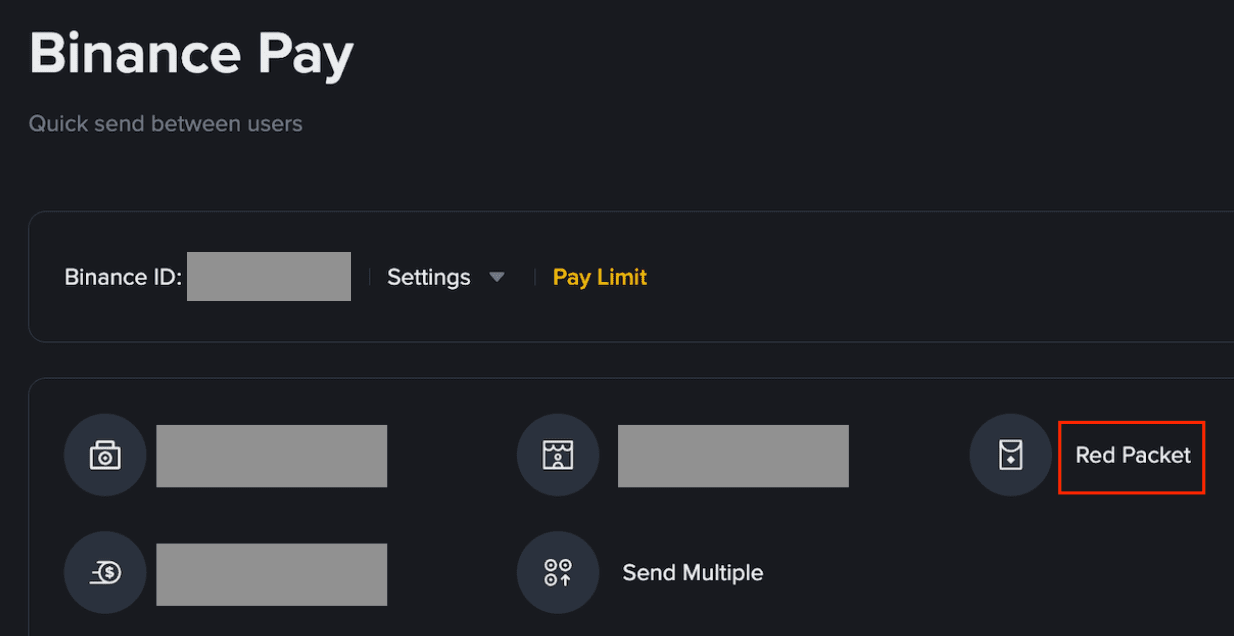Open the Settings menu label

coord(428,277)
